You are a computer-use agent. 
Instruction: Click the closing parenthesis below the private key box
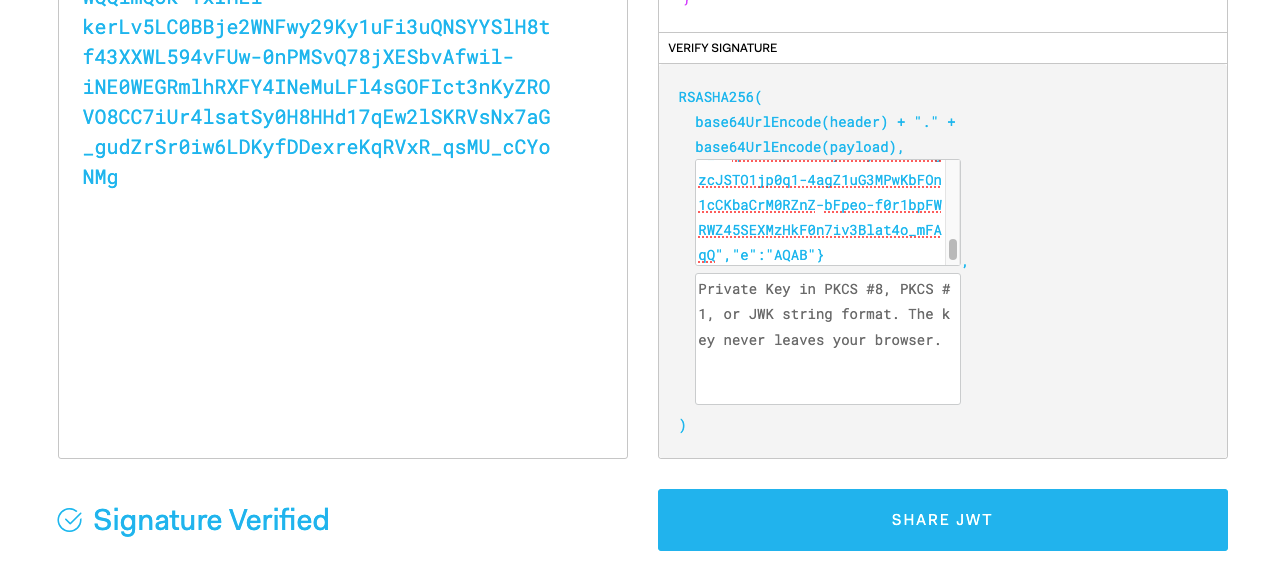(x=683, y=425)
